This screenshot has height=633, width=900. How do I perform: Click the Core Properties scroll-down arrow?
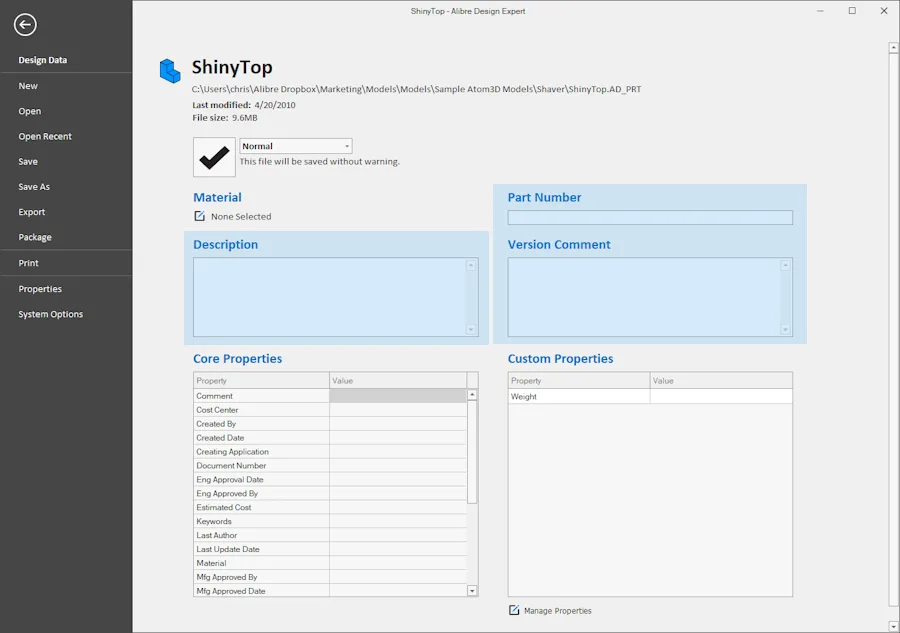[472, 591]
